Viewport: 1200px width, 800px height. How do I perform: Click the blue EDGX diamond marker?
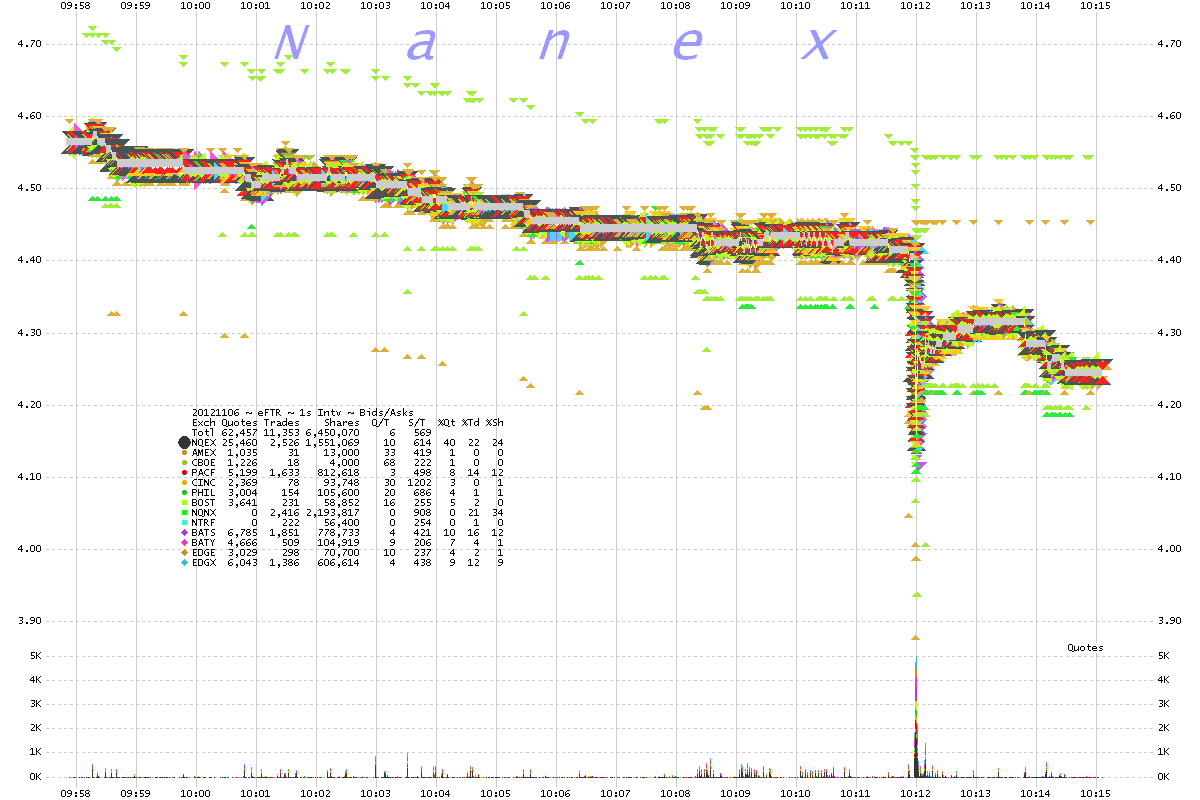click(184, 563)
